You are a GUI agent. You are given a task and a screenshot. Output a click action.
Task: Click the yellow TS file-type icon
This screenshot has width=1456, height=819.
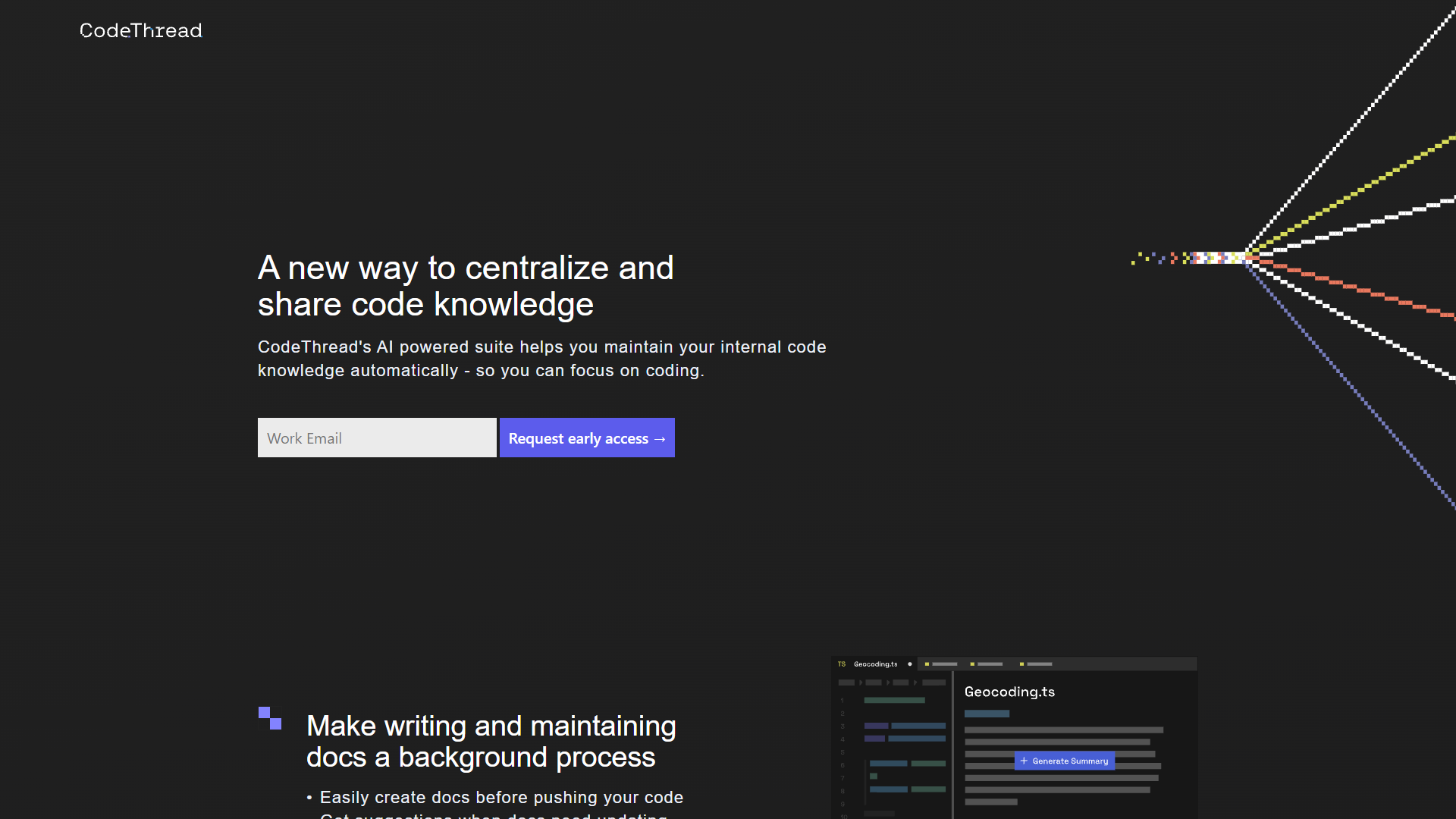(842, 664)
